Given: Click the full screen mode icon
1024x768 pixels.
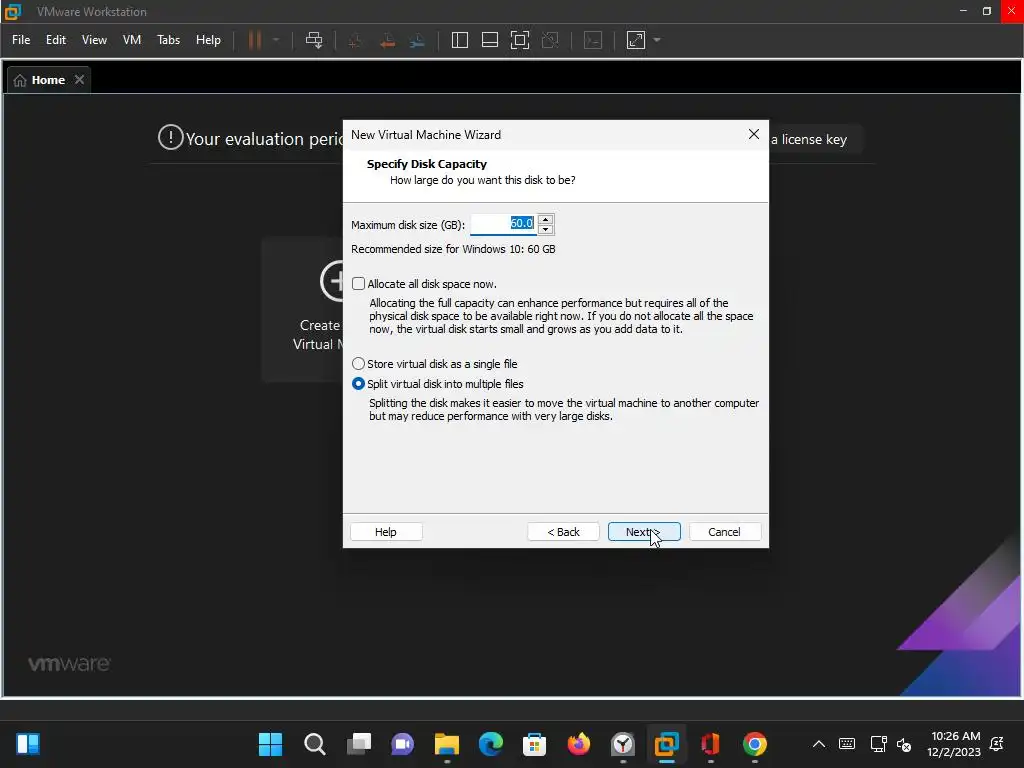Looking at the screenshot, I should [520, 40].
